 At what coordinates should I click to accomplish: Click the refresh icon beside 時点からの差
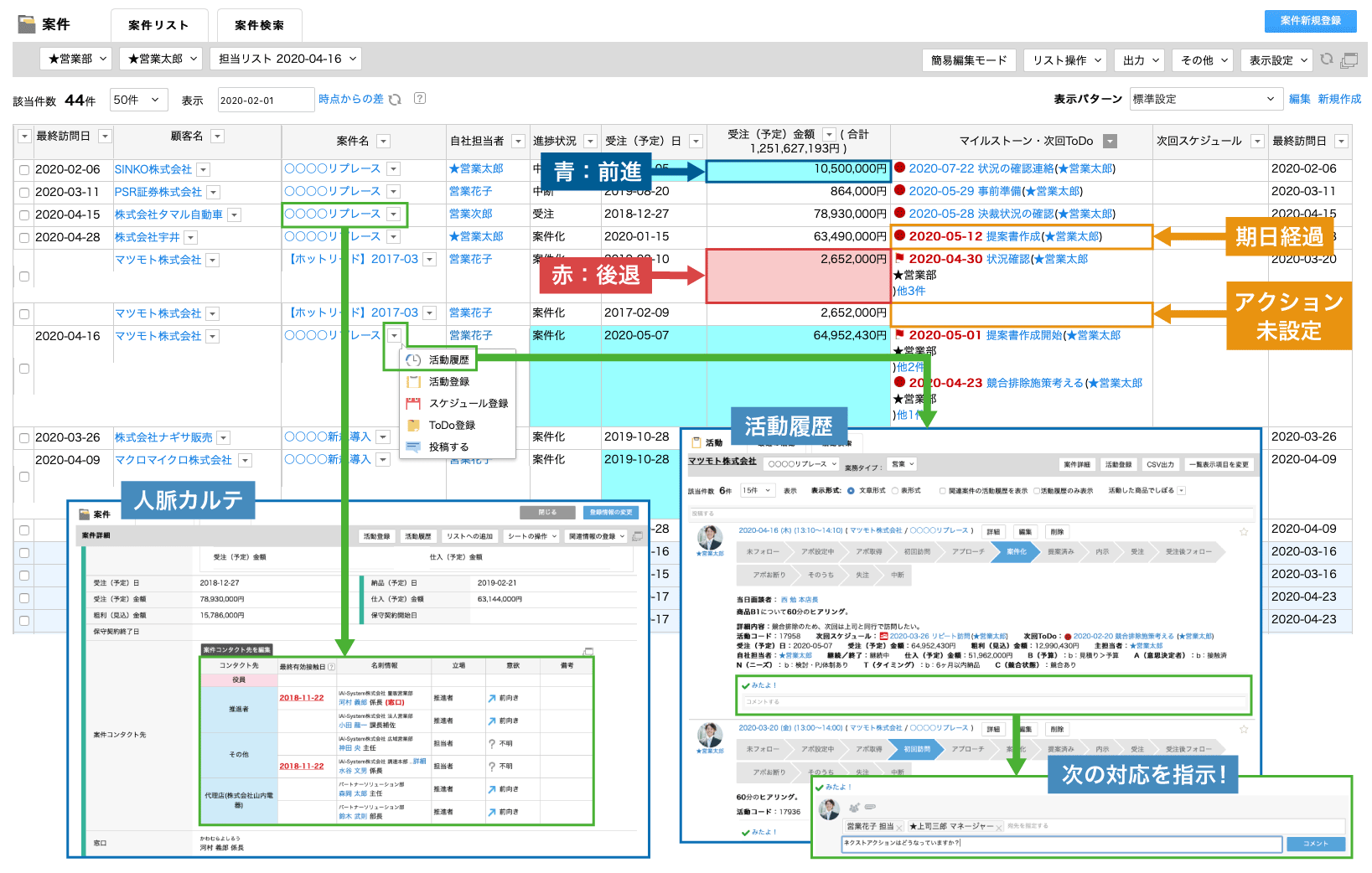[x=395, y=100]
